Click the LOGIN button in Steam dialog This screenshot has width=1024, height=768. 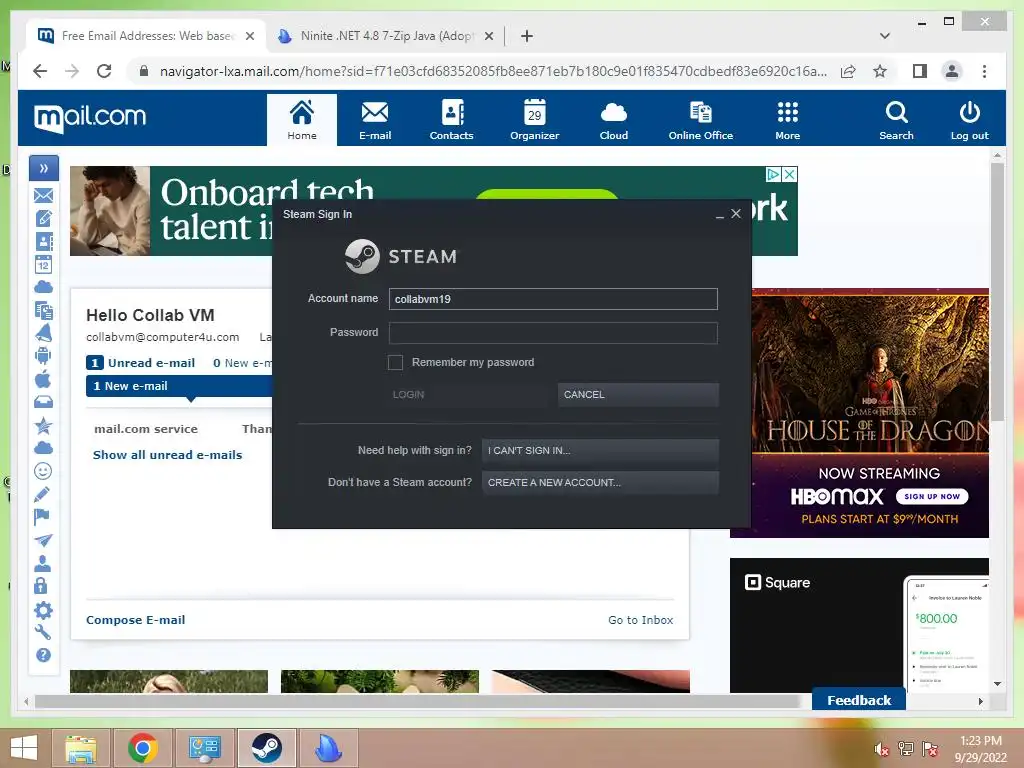pos(468,394)
